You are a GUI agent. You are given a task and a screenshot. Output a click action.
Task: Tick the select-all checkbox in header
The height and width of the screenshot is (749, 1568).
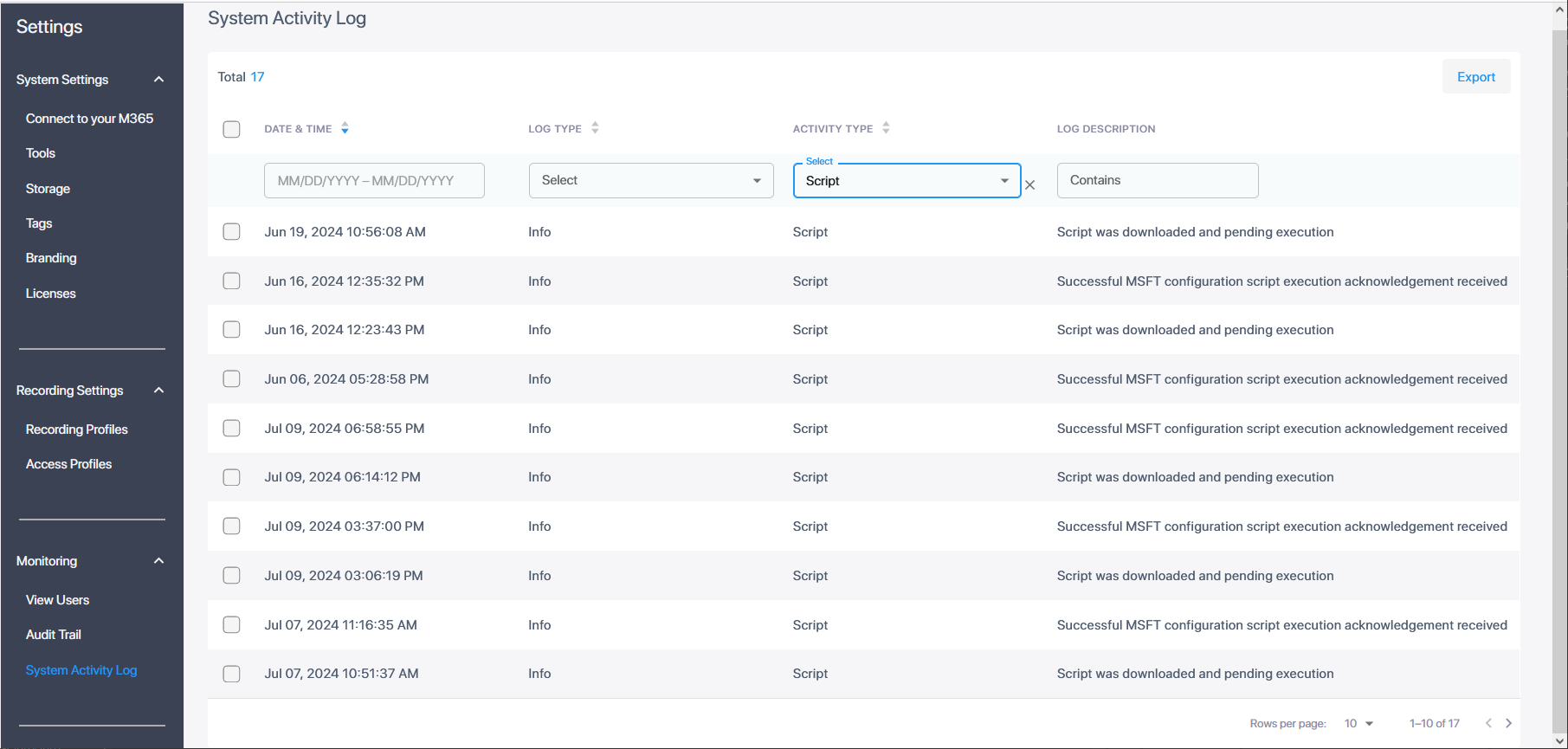[x=231, y=129]
